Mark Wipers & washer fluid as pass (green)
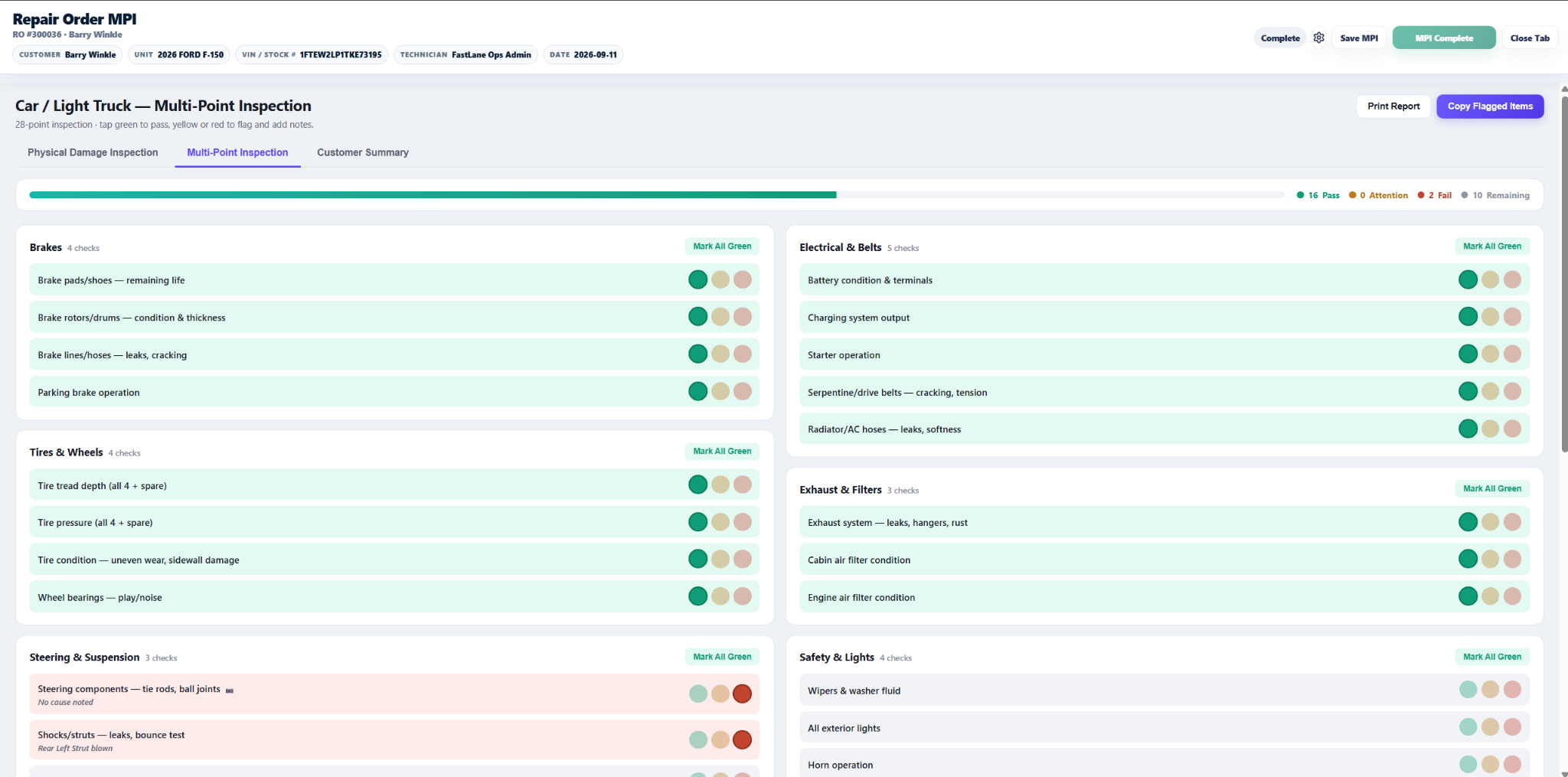The image size is (1568, 777). (x=1468, y=690)
